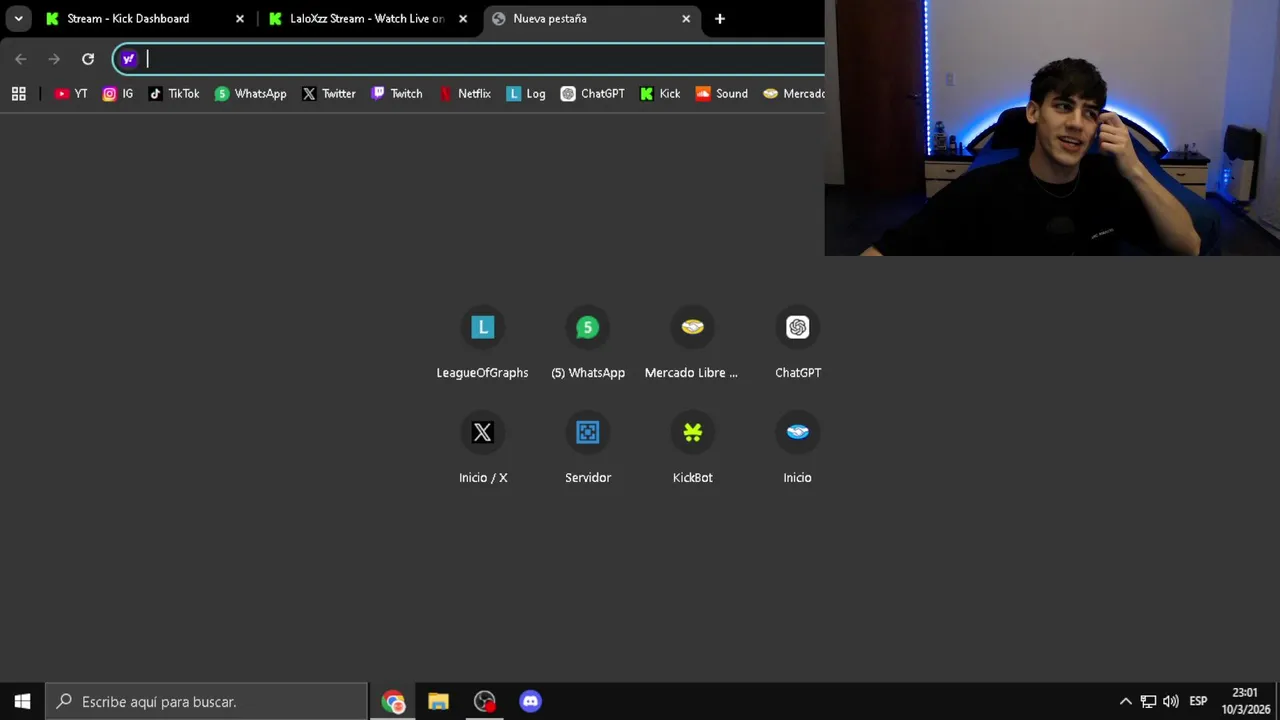Open the YT bookmark
Image resolution: width=1280 pixels, height=720 pixels.
(71, 93)
